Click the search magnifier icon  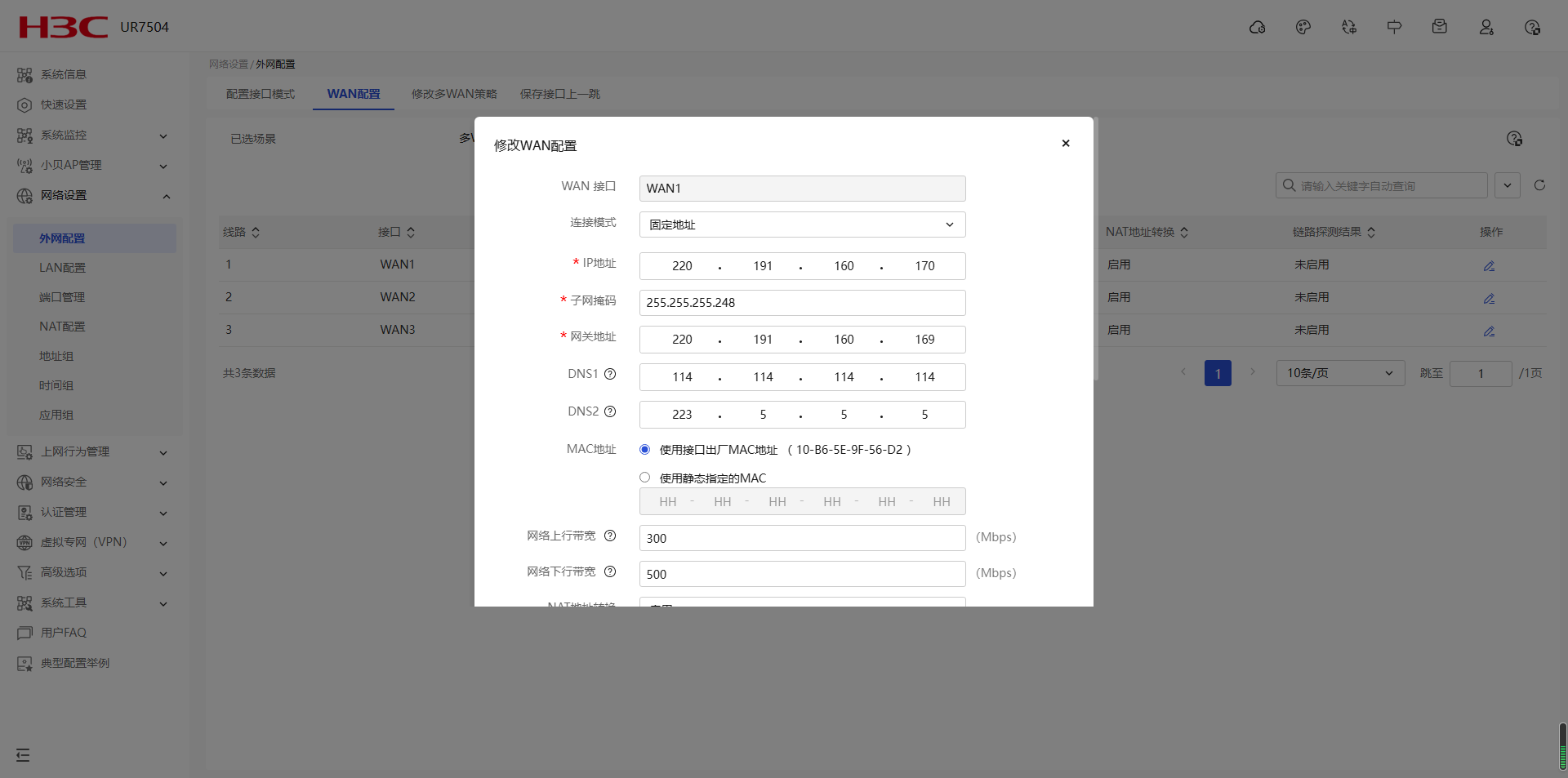click(x=1289, y=185)
